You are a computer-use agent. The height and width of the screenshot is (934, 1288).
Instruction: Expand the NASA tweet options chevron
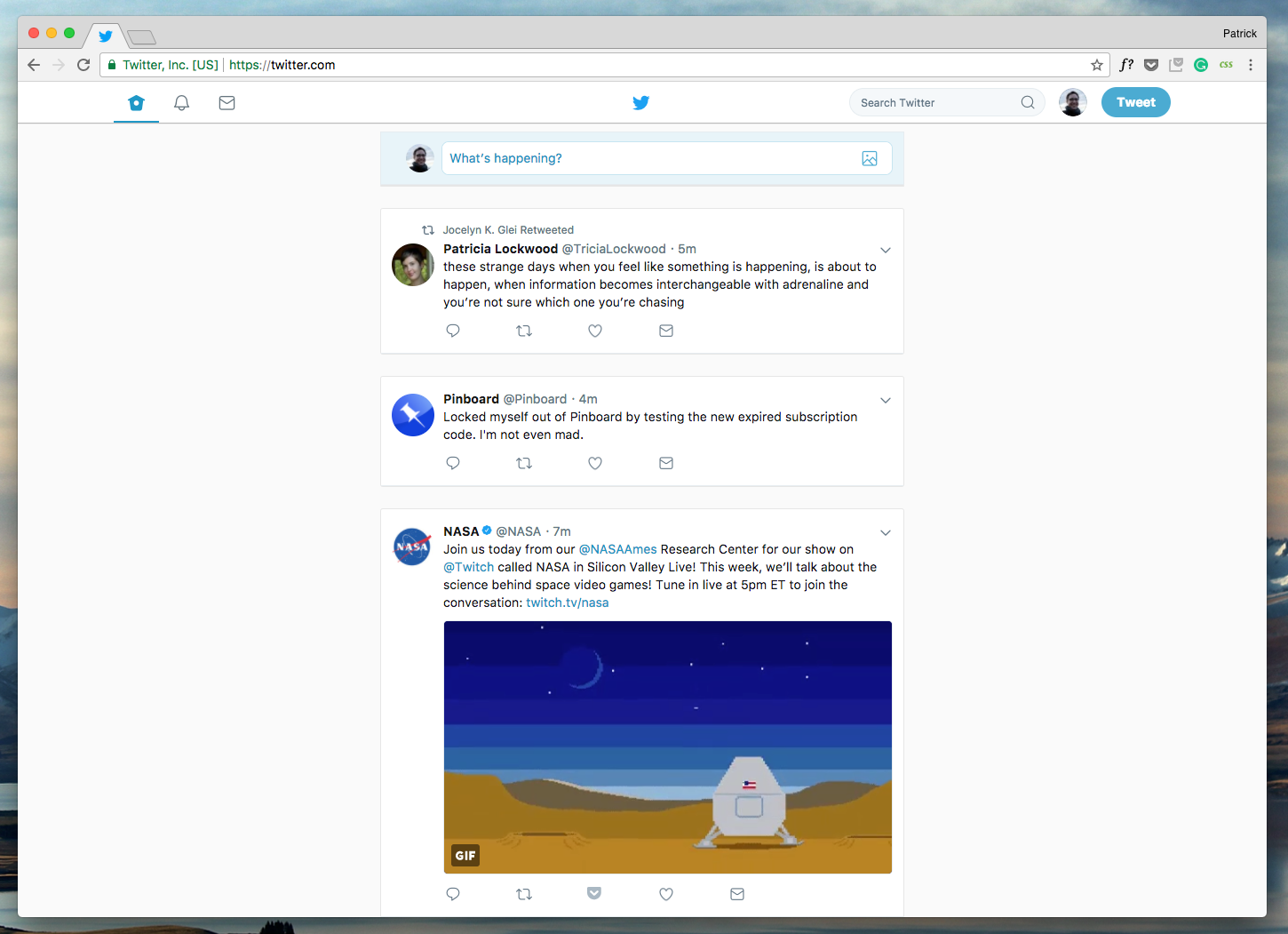[x=885, y=532]
